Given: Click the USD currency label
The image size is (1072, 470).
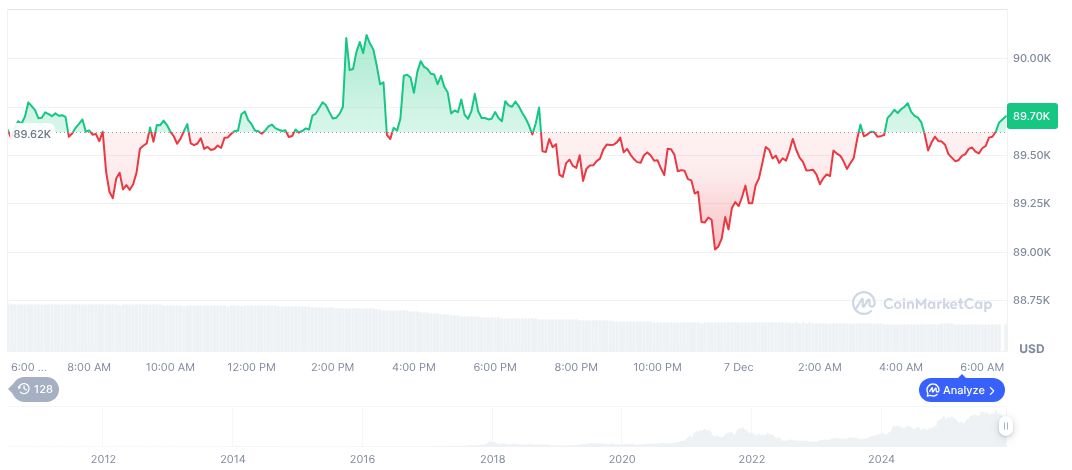Looking at the screenshot, I should [x=1031, y=348].
